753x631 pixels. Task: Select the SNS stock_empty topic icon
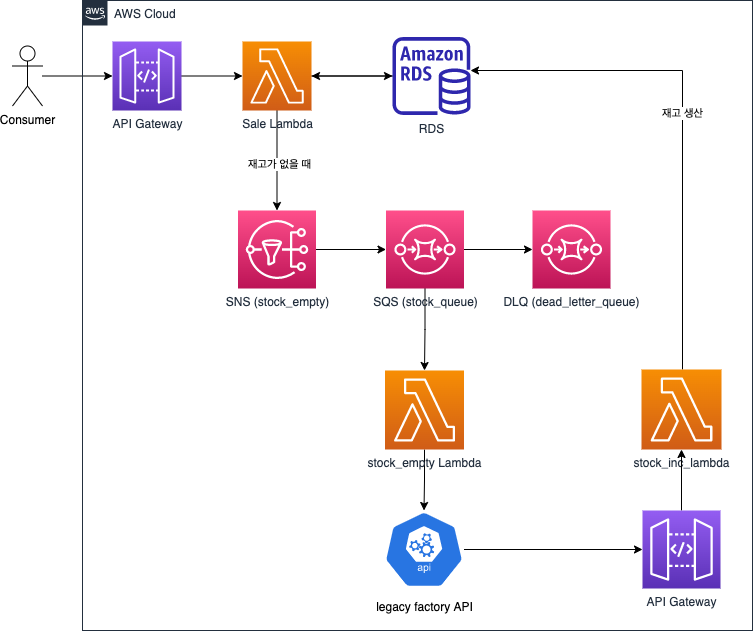pos(277,249)
